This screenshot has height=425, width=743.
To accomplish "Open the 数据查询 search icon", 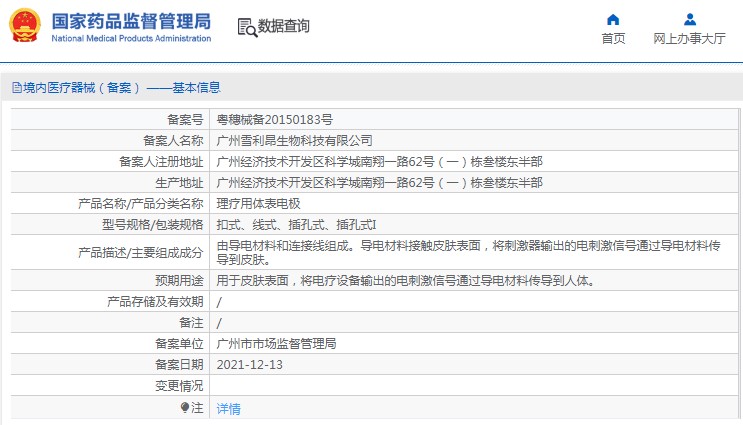I will pyautogui.click(x=247, y=27).
